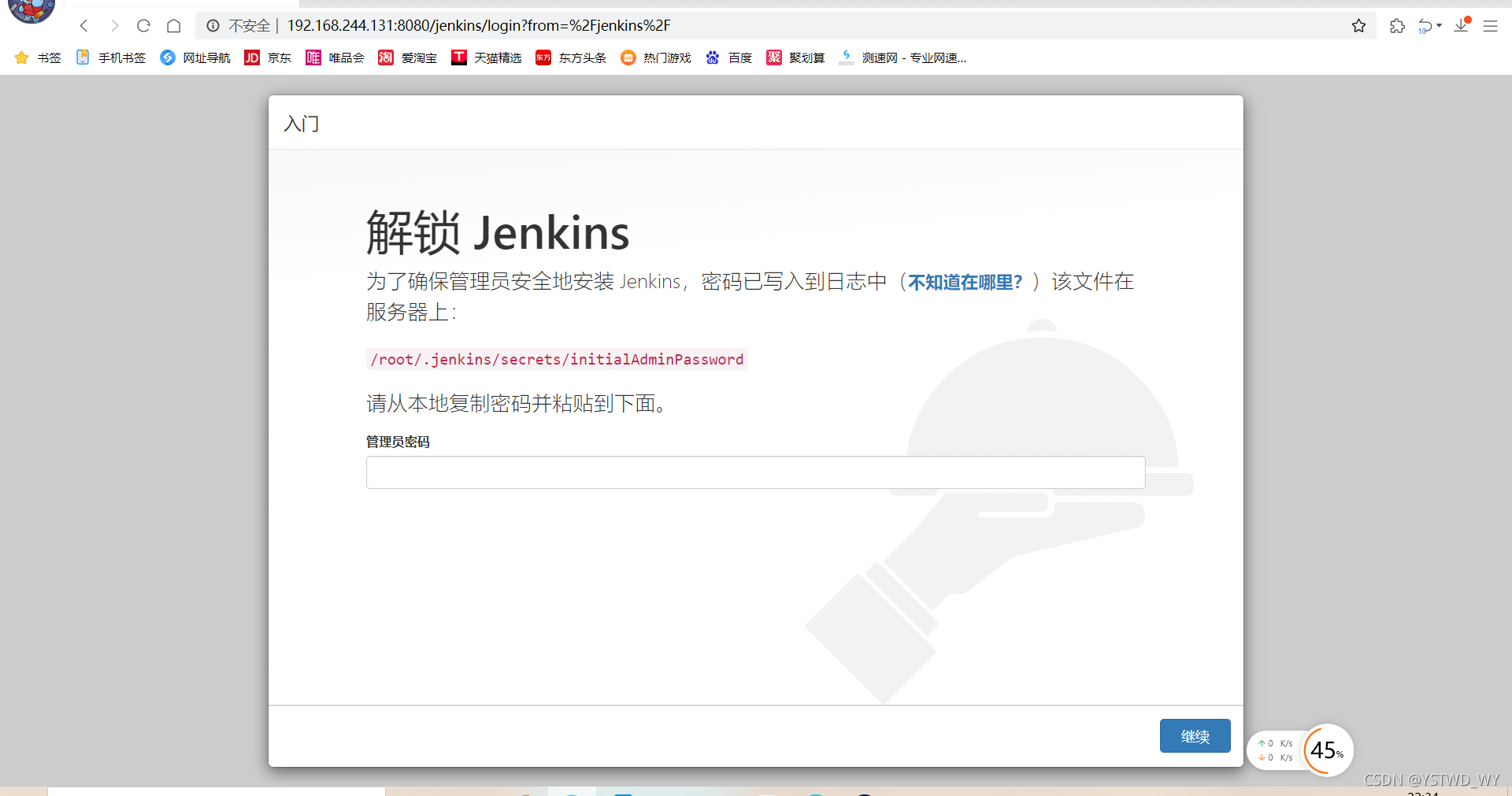Click the address bar URL
The image size is (1512, 796).
[x=479, y=26]
